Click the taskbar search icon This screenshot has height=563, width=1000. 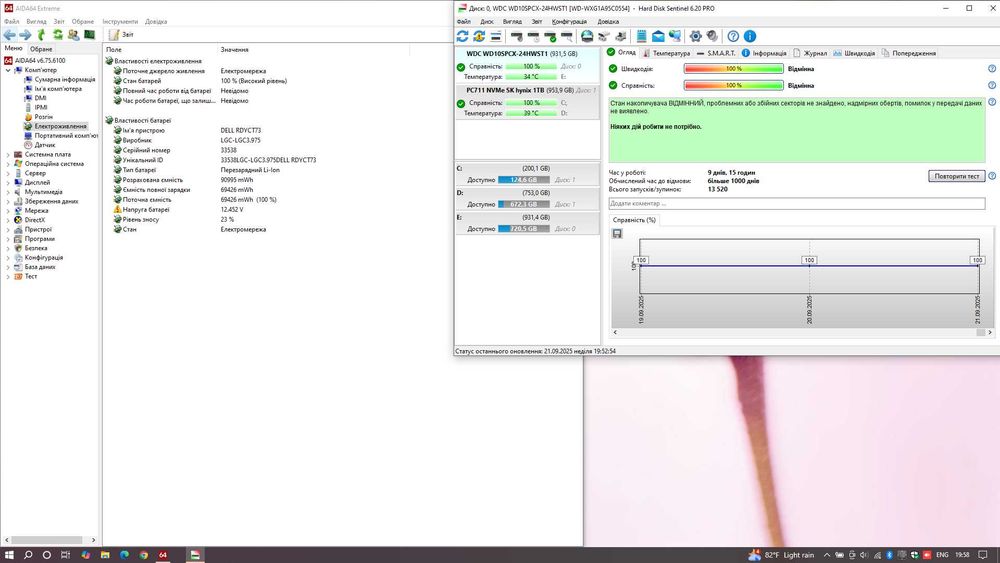point(28,555)
